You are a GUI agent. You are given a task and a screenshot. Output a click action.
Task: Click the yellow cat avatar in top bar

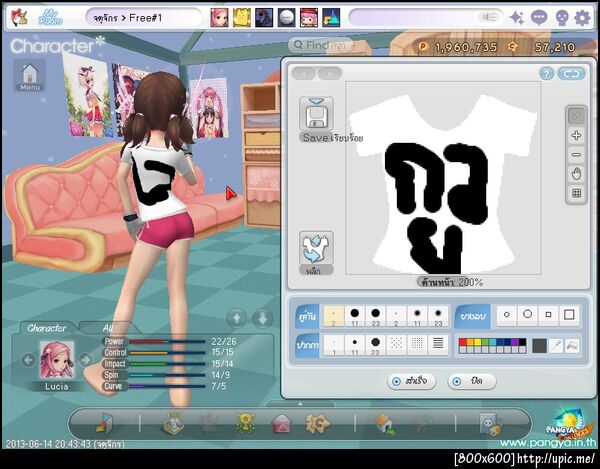(242, 18)
